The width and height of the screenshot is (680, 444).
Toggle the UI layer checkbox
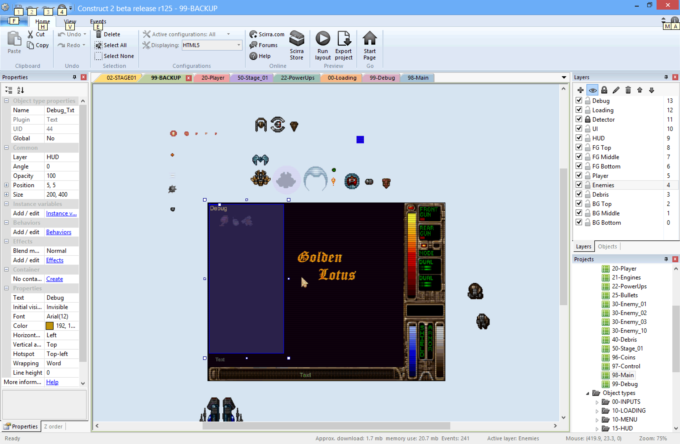pyautogui.click(x=579, y=129)
